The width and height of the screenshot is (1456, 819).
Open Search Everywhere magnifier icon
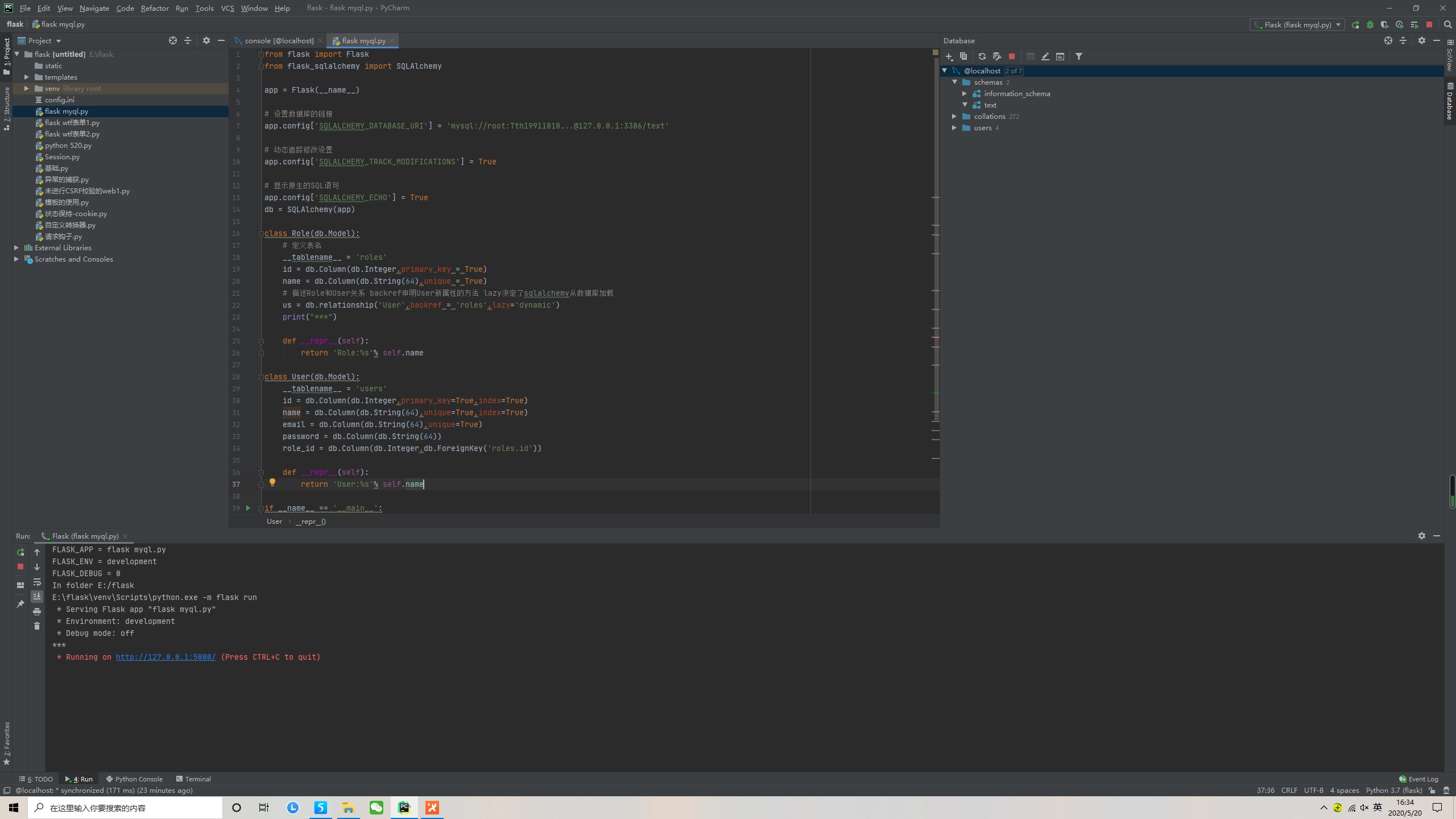pos(1447,24)
